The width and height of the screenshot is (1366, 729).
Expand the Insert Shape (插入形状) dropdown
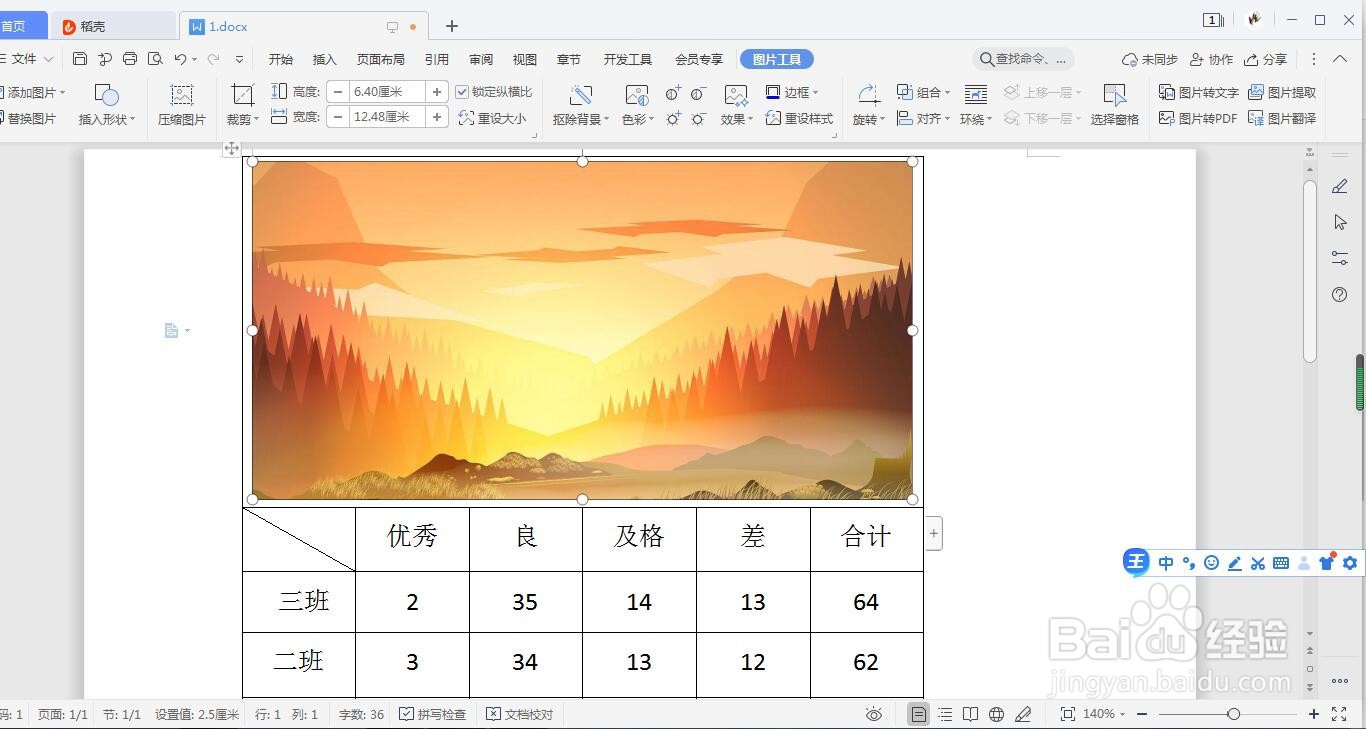tap(133, 119)
